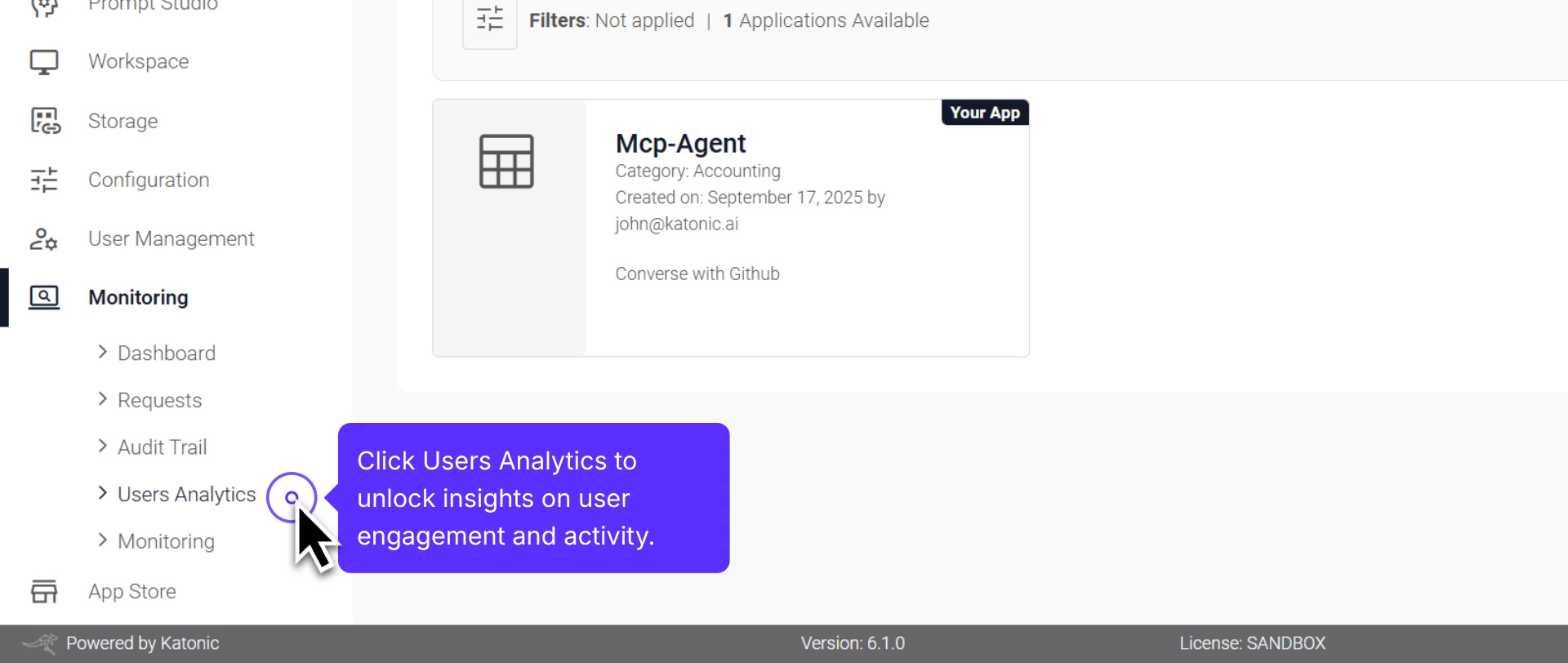Expand the Users Analytics submenu

point(102,493)
